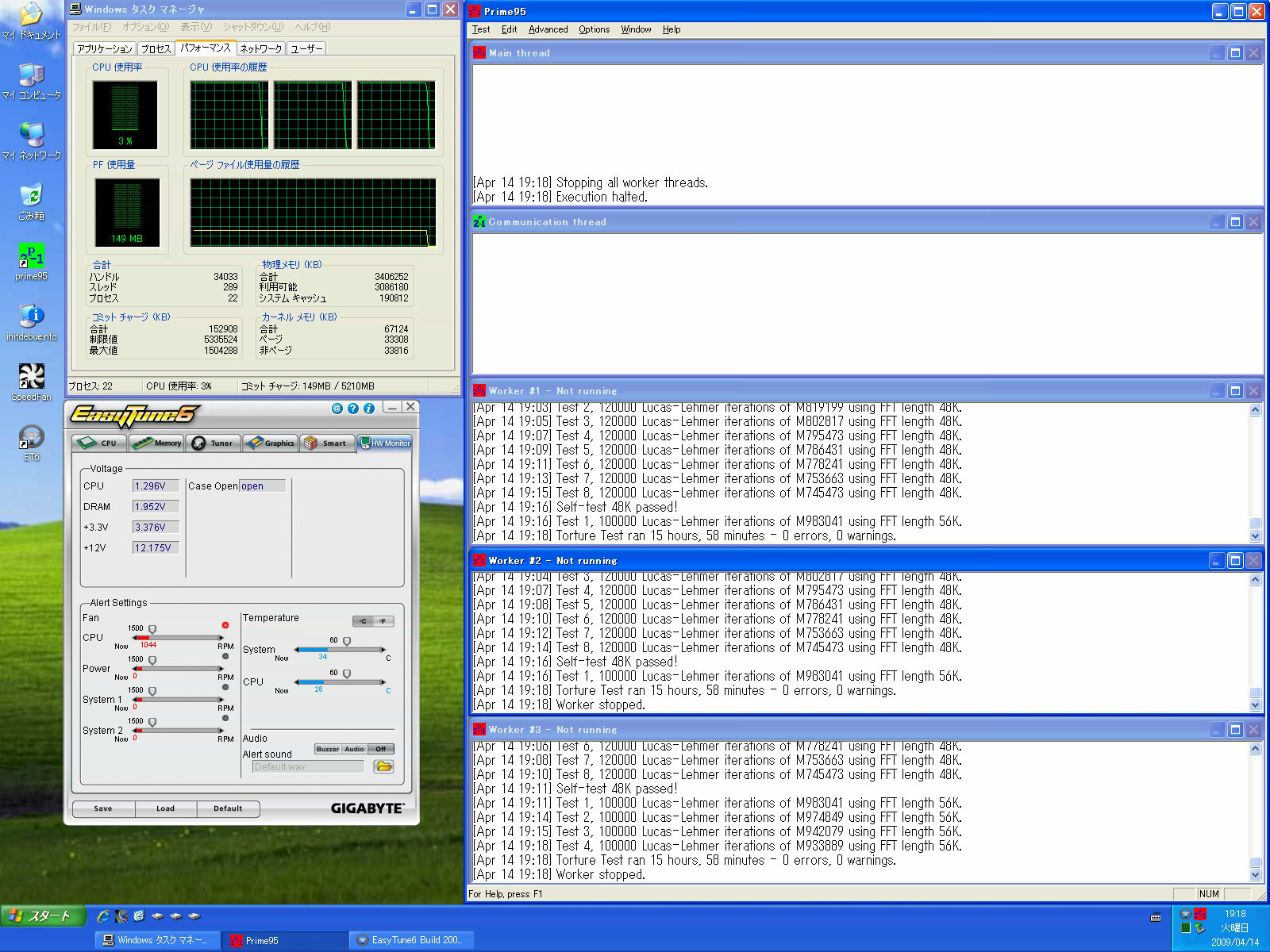The height and width of the screenshot is (952, 1270).
Task: Browse for alert sound with folder icon
Action: point(383,766)
